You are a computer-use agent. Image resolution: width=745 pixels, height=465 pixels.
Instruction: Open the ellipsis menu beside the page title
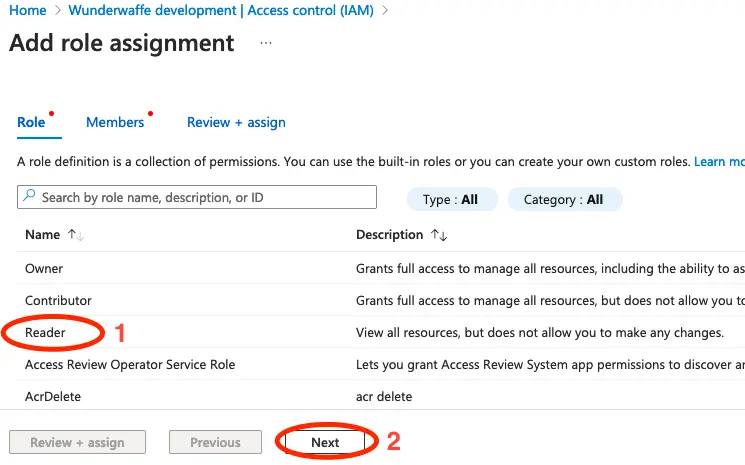click(x=265, y=44)
